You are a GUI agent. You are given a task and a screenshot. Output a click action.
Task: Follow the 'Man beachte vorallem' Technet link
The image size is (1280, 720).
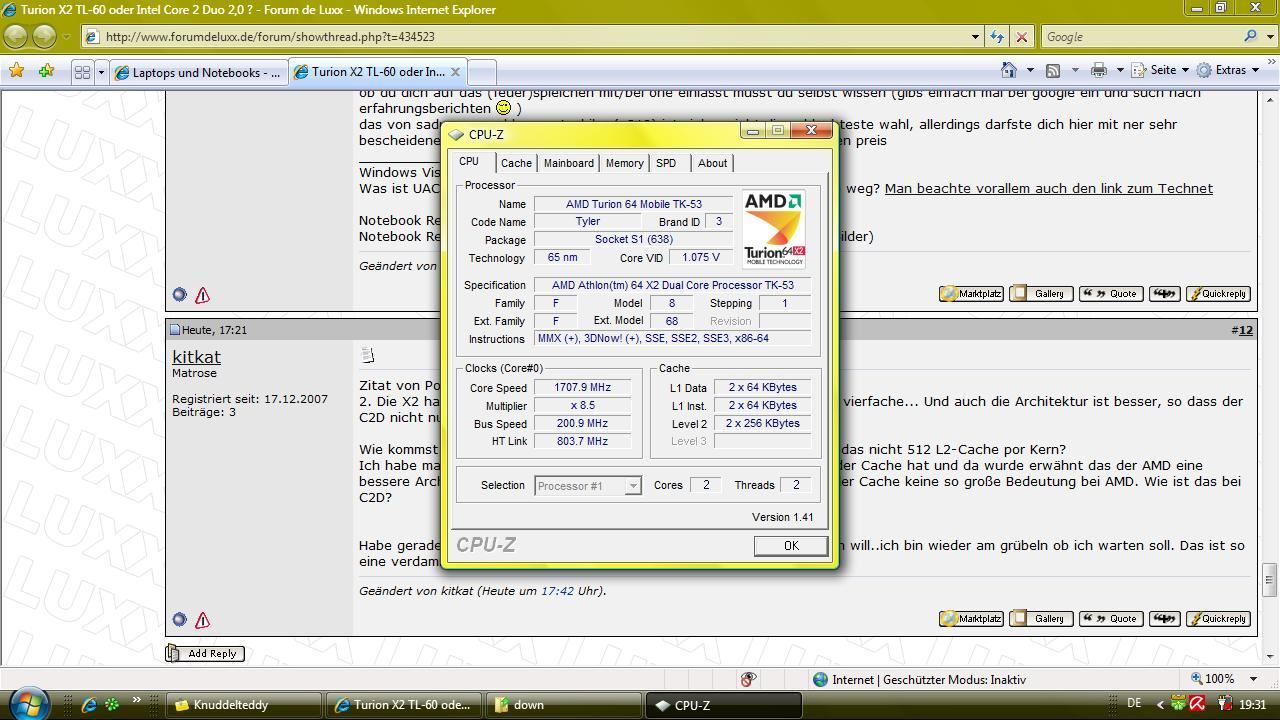(1048, 188)
